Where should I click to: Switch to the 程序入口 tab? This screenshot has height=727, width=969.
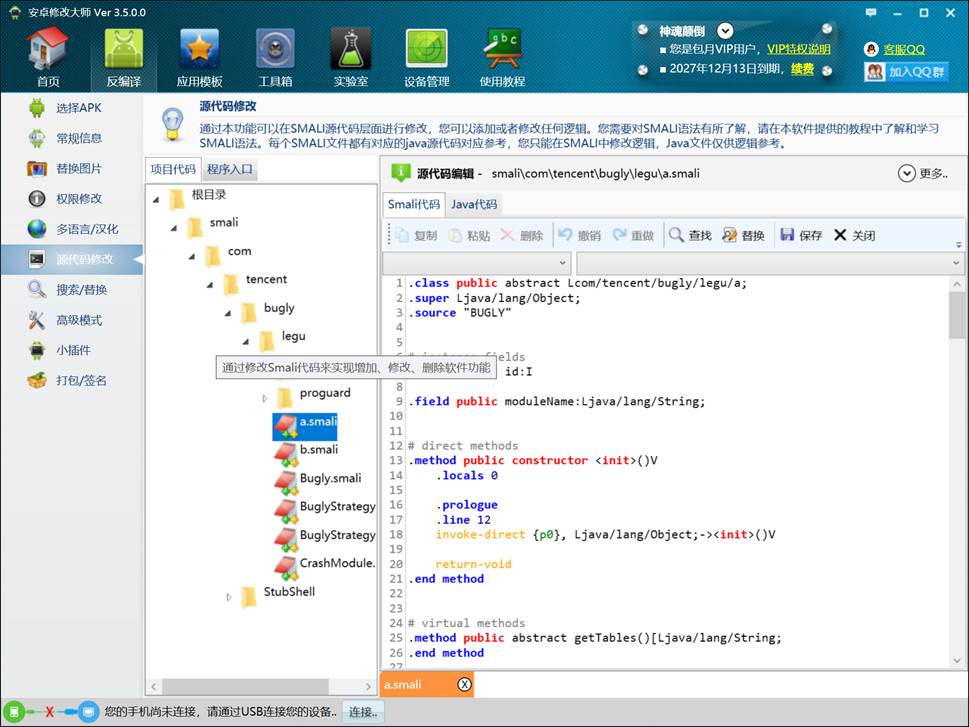point(229,169)
